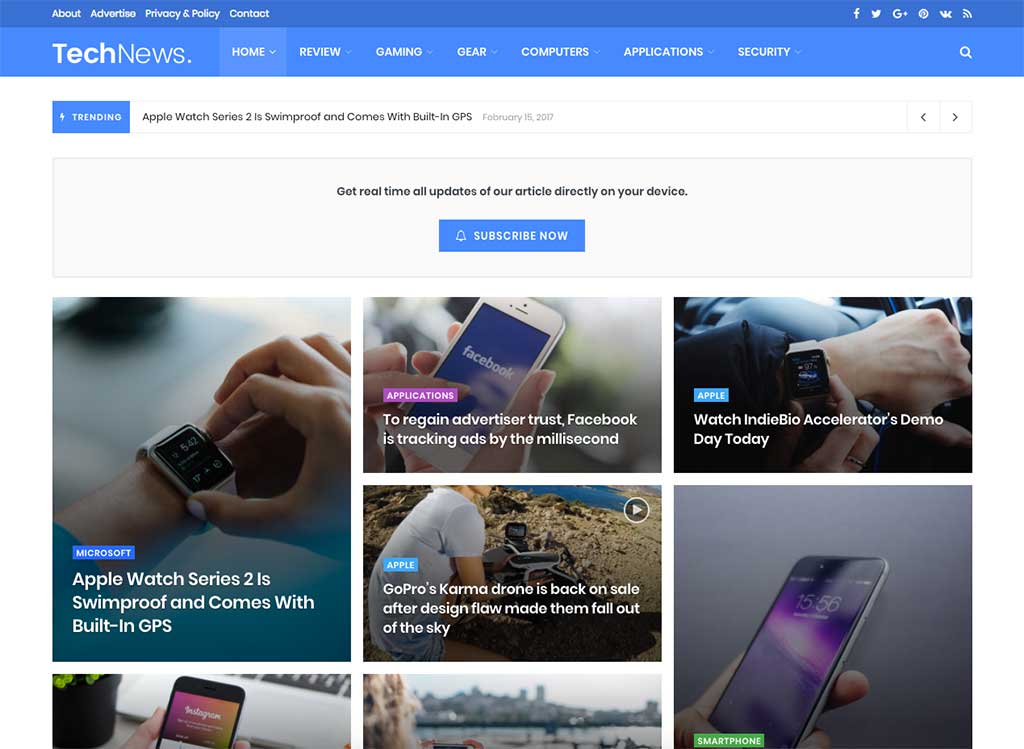This screenshot has width=1024, height=749.
Task: Open the search magnifier icon
Action: click(965, 52)
